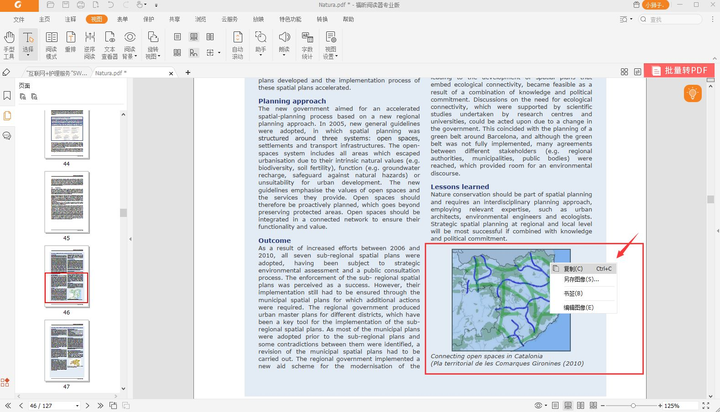The height and width of the screenshot is (412, 720).
Task: Switch to continuous facing layout in ribbon
Action: pyautogui.click(x=177, y=53)
